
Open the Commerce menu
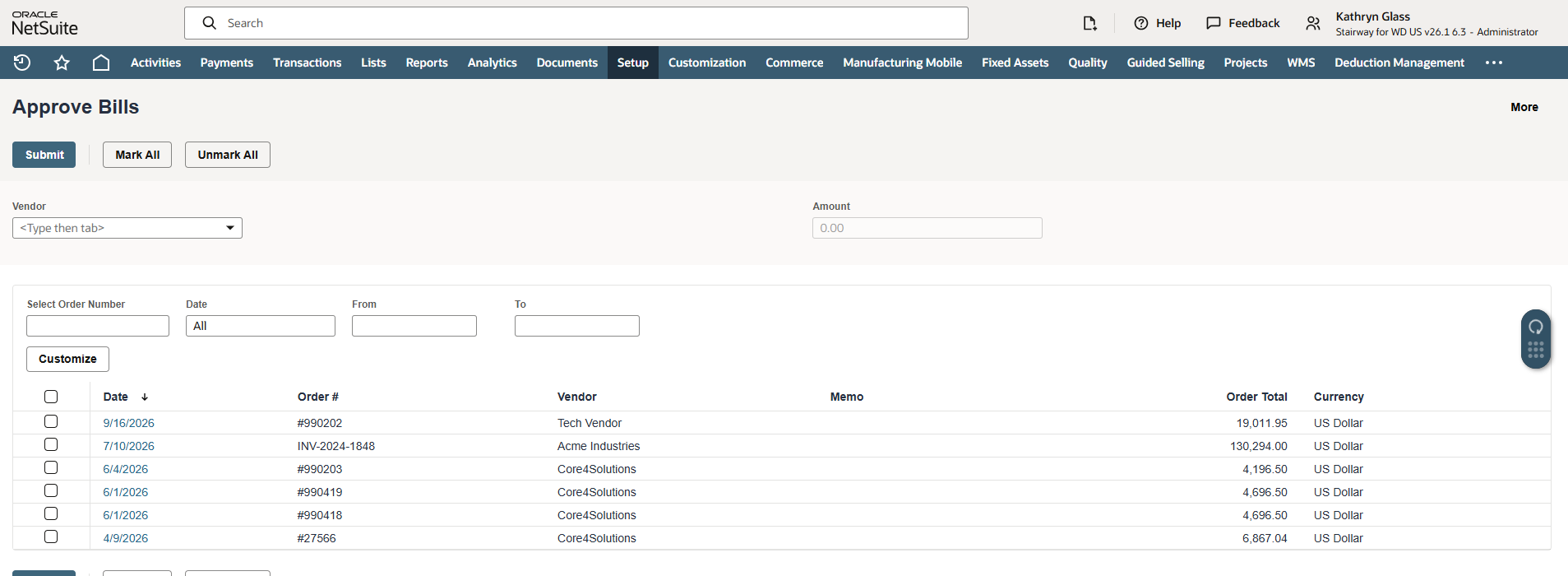794,63
